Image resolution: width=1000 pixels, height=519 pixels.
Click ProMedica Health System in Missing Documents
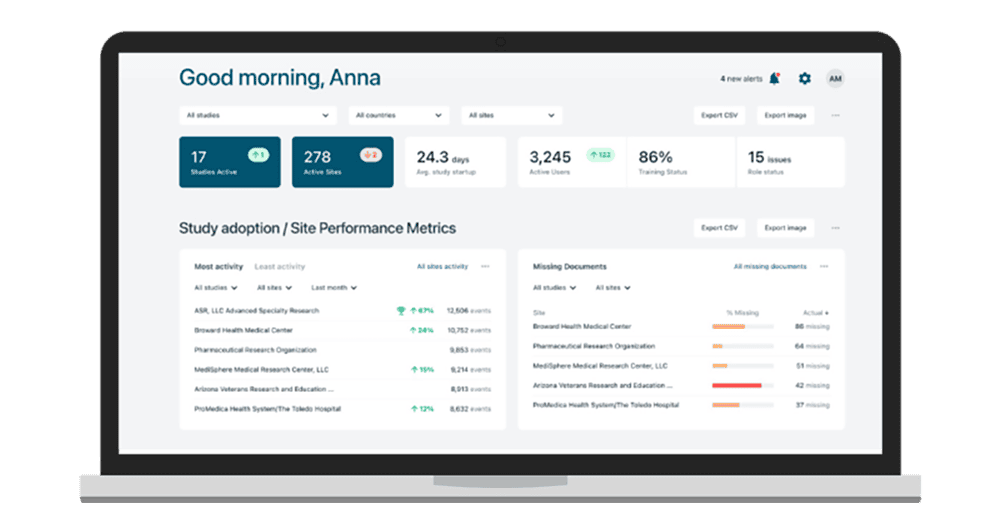point(606,405)
